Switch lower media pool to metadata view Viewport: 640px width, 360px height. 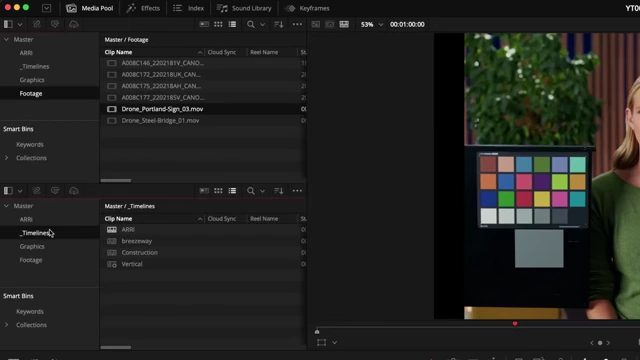204,191
